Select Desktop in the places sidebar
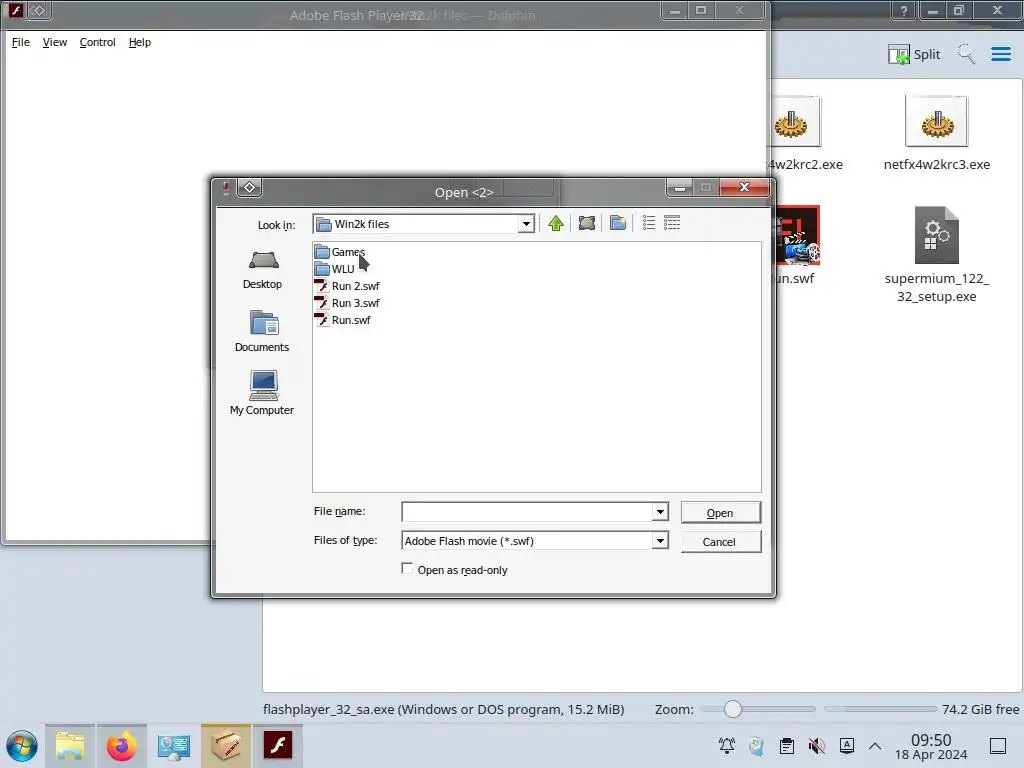This screenshot has width=1024, height=768. (263, 270)
